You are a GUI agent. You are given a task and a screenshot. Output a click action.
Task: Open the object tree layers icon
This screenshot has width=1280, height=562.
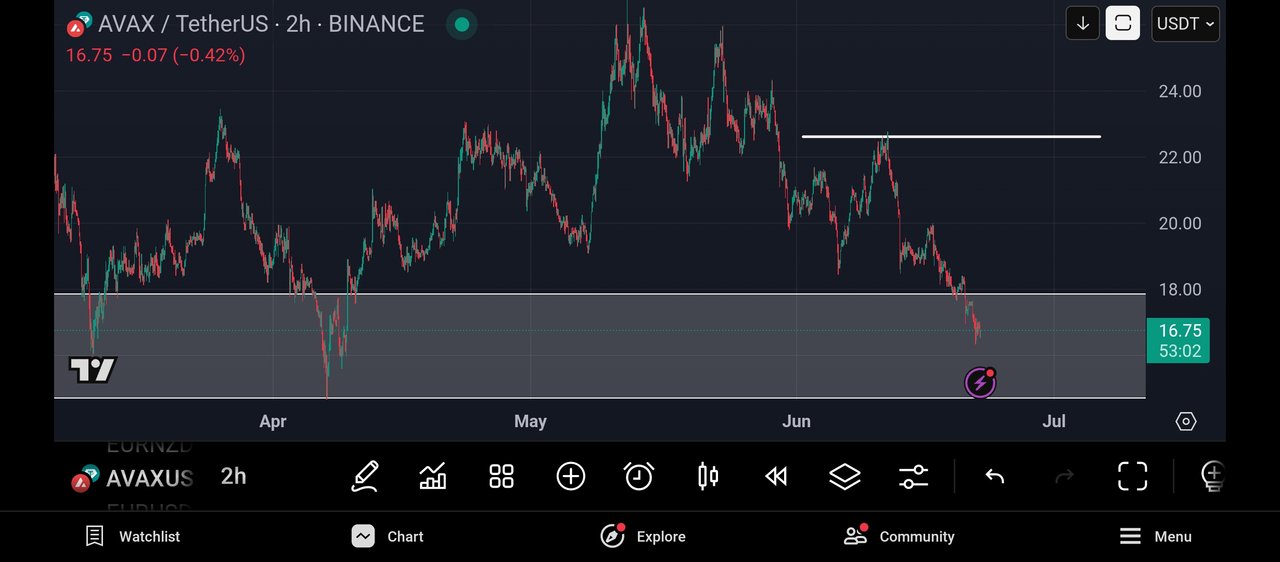tap(845, 476)
